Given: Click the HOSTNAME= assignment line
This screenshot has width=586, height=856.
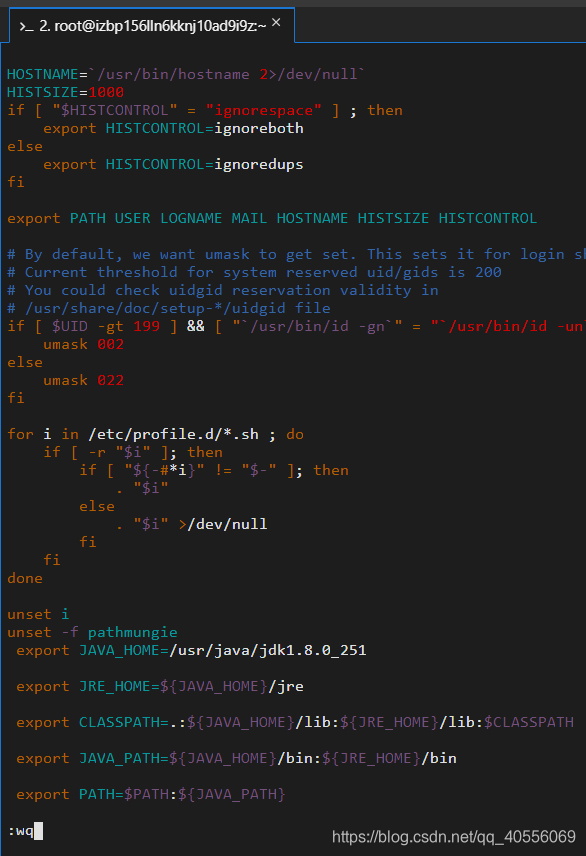Looking at the screenshot, I should coord(185,74).
